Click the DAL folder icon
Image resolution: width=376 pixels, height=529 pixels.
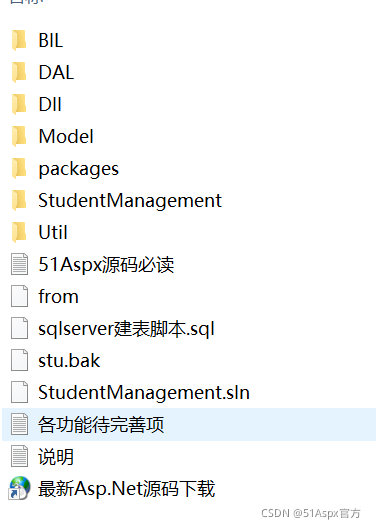[x=19, y=72]
